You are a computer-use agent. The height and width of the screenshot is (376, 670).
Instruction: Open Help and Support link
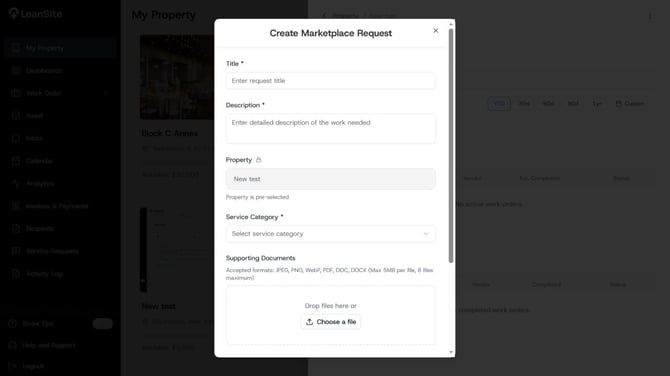coord(49,345)
